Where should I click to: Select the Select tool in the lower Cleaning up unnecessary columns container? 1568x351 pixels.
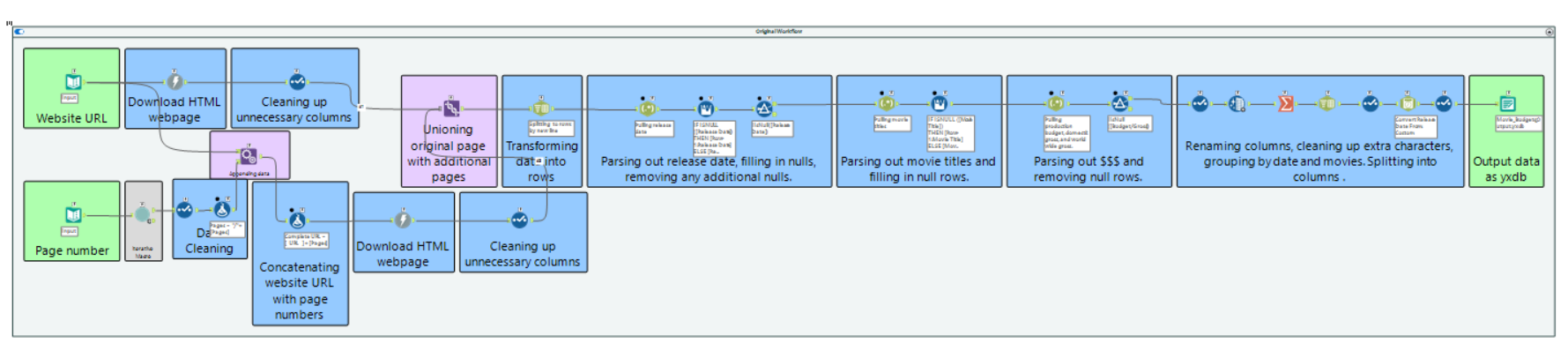pyautogui.click(x=519, y=220)
